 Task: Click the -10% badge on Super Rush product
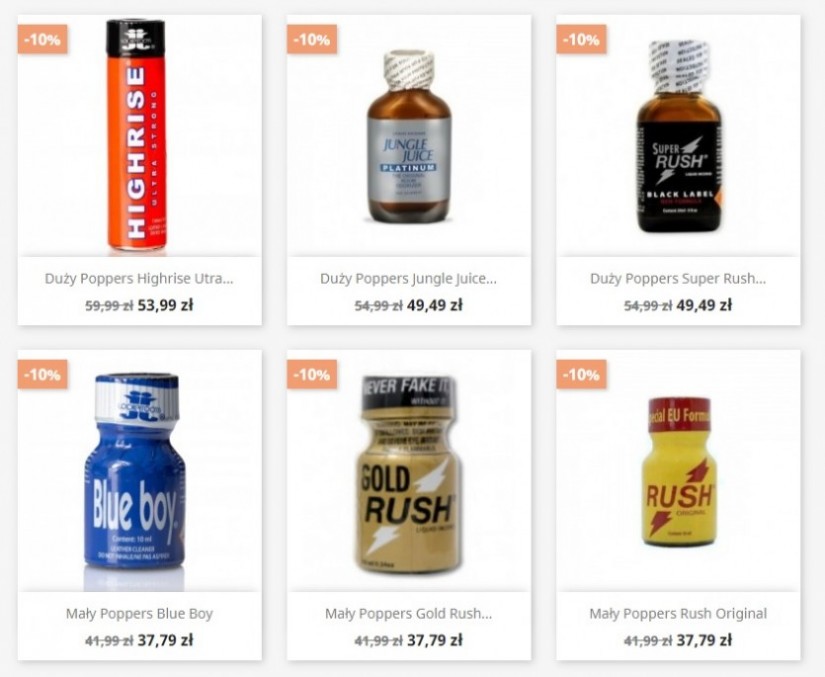pos(581,39)
